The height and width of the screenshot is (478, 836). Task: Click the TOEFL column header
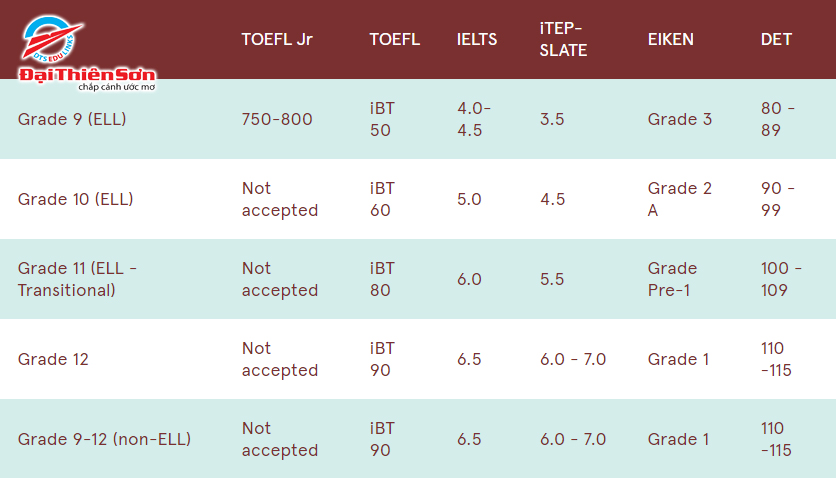(394, 40)
